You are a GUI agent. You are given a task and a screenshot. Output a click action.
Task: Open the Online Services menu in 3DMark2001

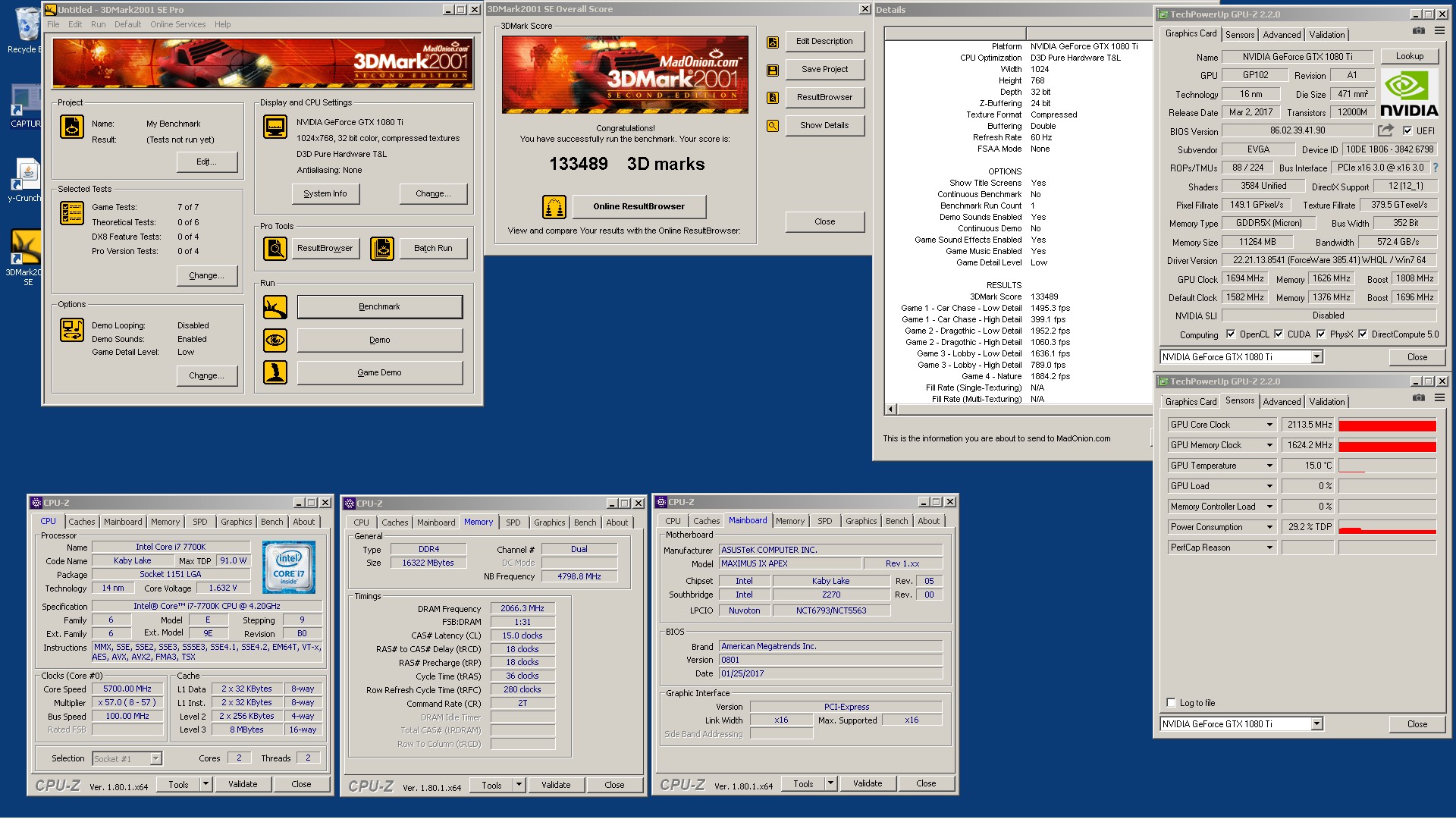pos(177,24)
